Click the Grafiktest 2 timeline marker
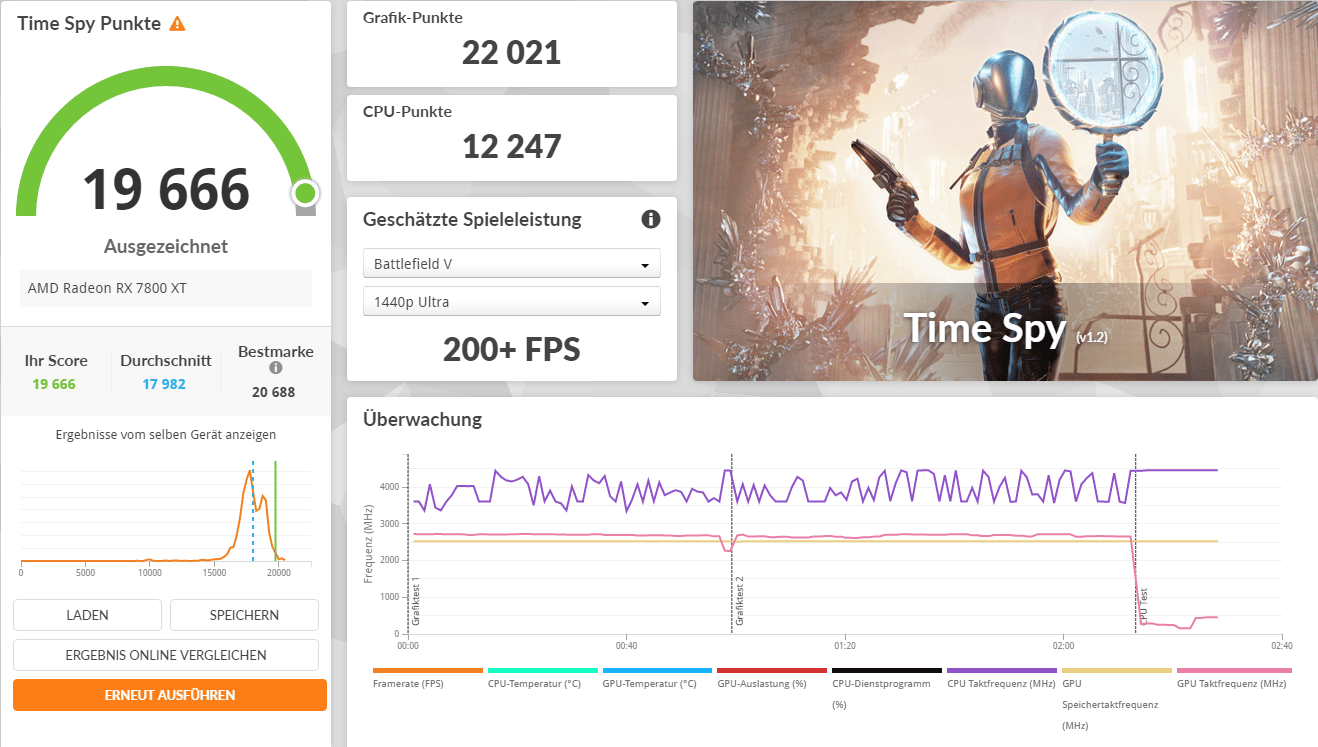 [740, 602]
